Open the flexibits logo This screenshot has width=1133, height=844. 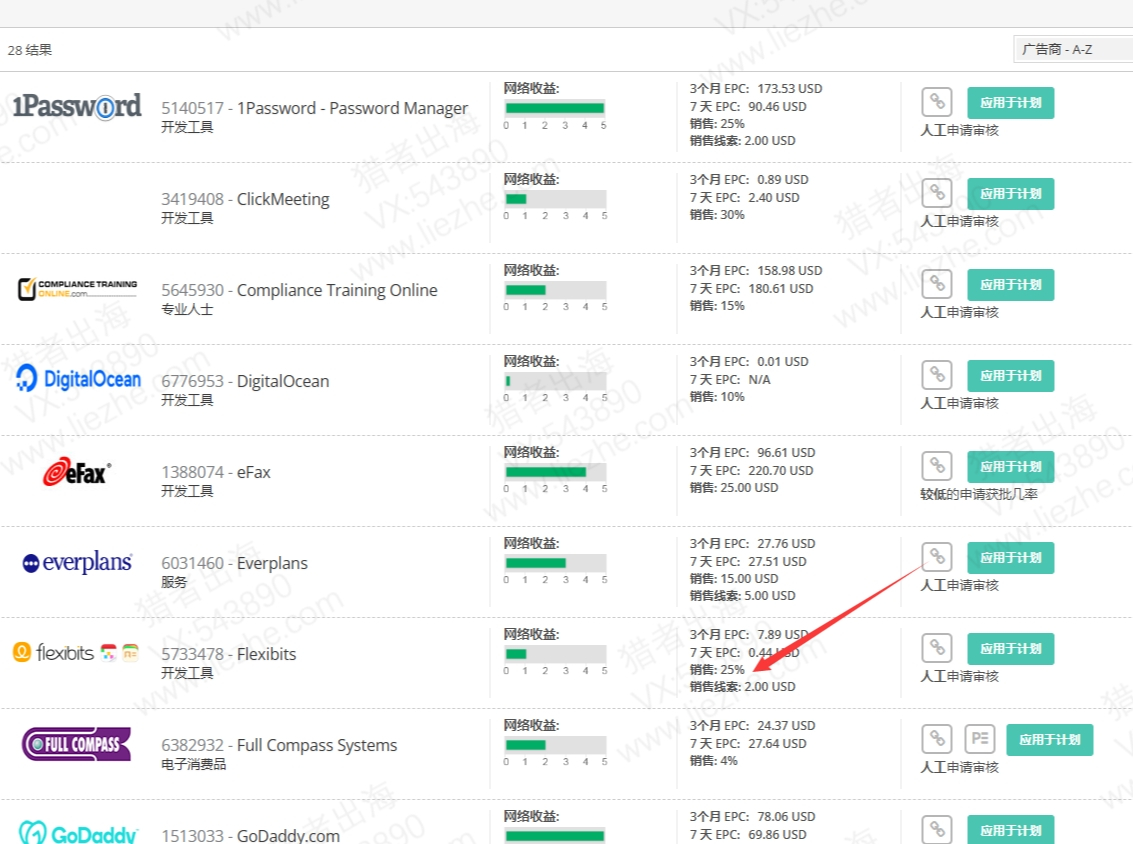(x=76, y=653)
